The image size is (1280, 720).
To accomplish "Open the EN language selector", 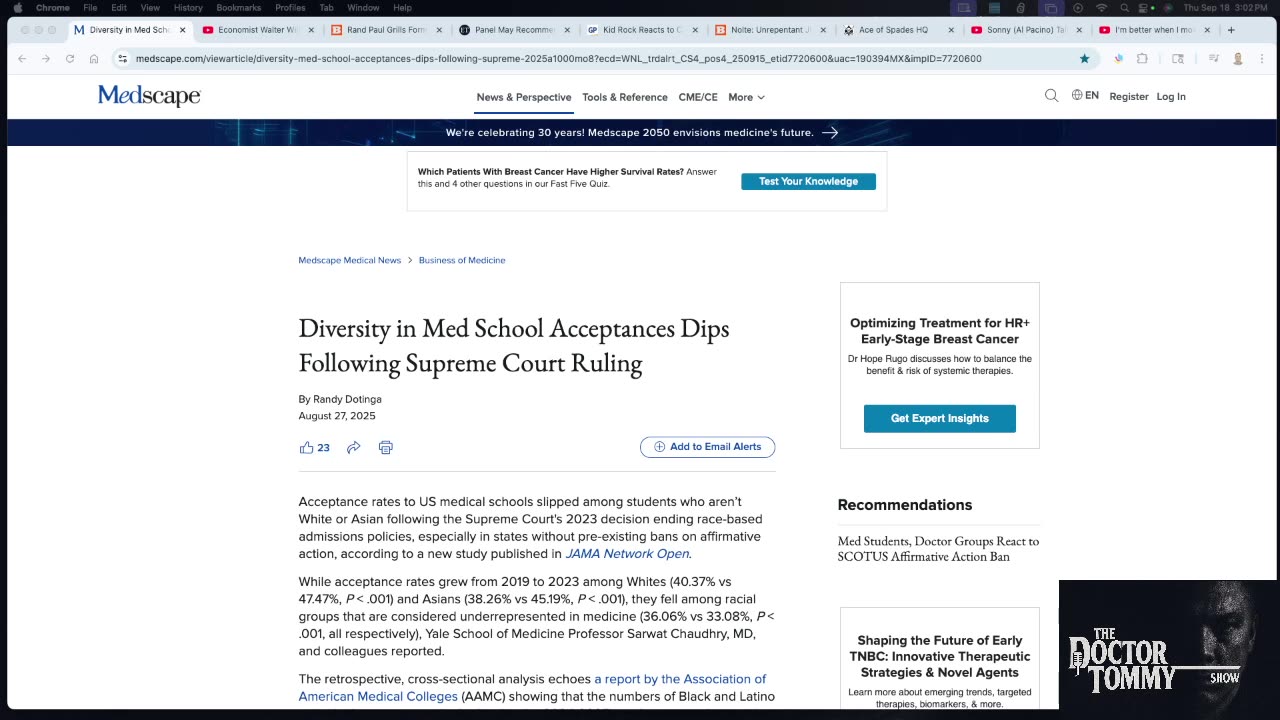I will click(x=1085, y=96).
